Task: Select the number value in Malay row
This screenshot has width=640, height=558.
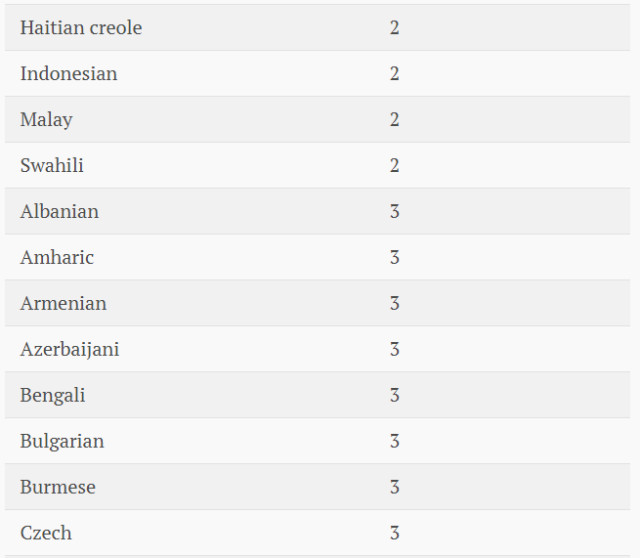Action: 395,120
